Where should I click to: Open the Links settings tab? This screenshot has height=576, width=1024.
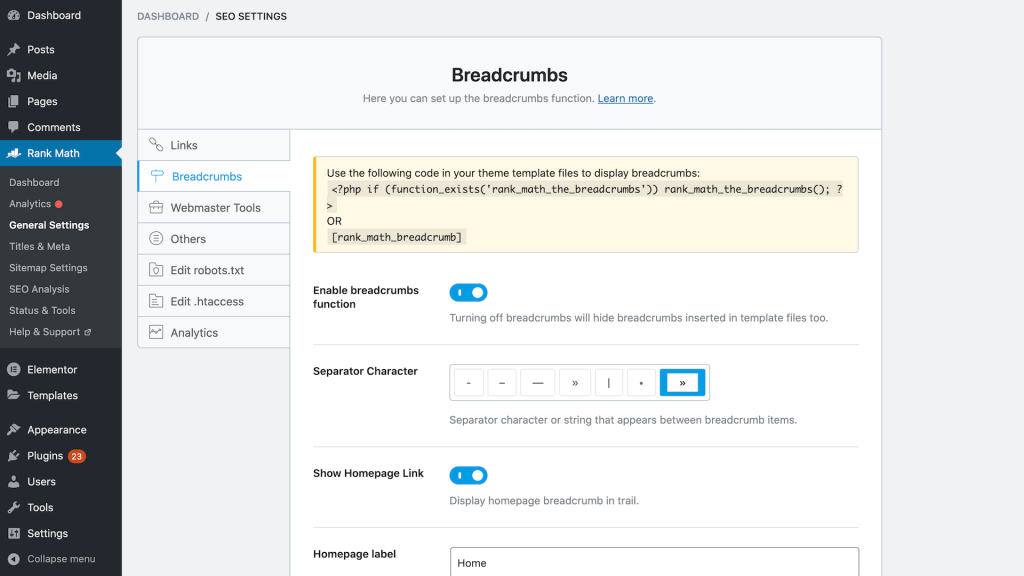(x=184, y=145)
